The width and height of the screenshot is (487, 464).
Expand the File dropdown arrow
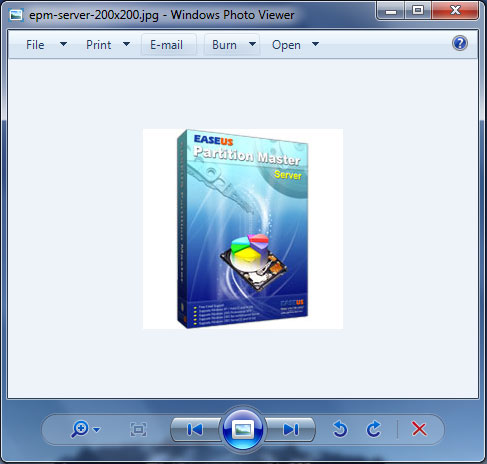tap(63, 44)
